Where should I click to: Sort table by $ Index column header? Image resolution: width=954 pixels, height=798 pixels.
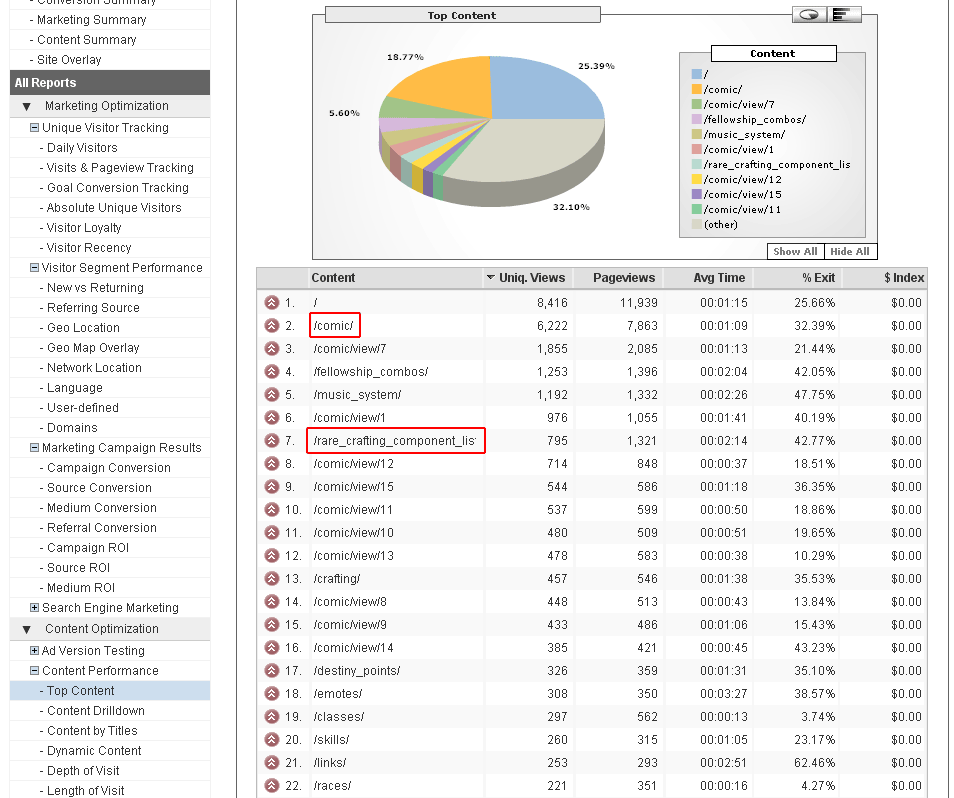coord(904,278)
